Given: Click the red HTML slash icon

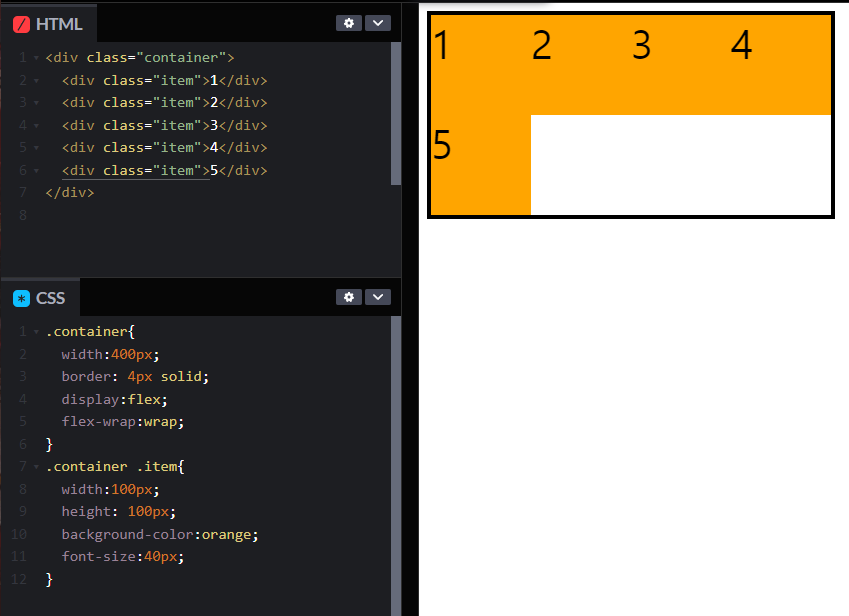Looking at the screenshot, I should tap(22, 24).
